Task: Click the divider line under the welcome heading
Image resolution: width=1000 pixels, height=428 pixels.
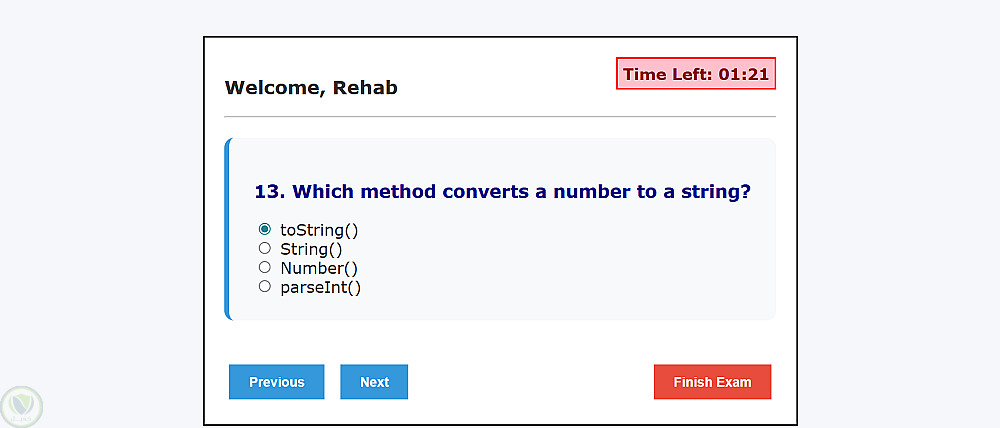Action: [500, 117]
